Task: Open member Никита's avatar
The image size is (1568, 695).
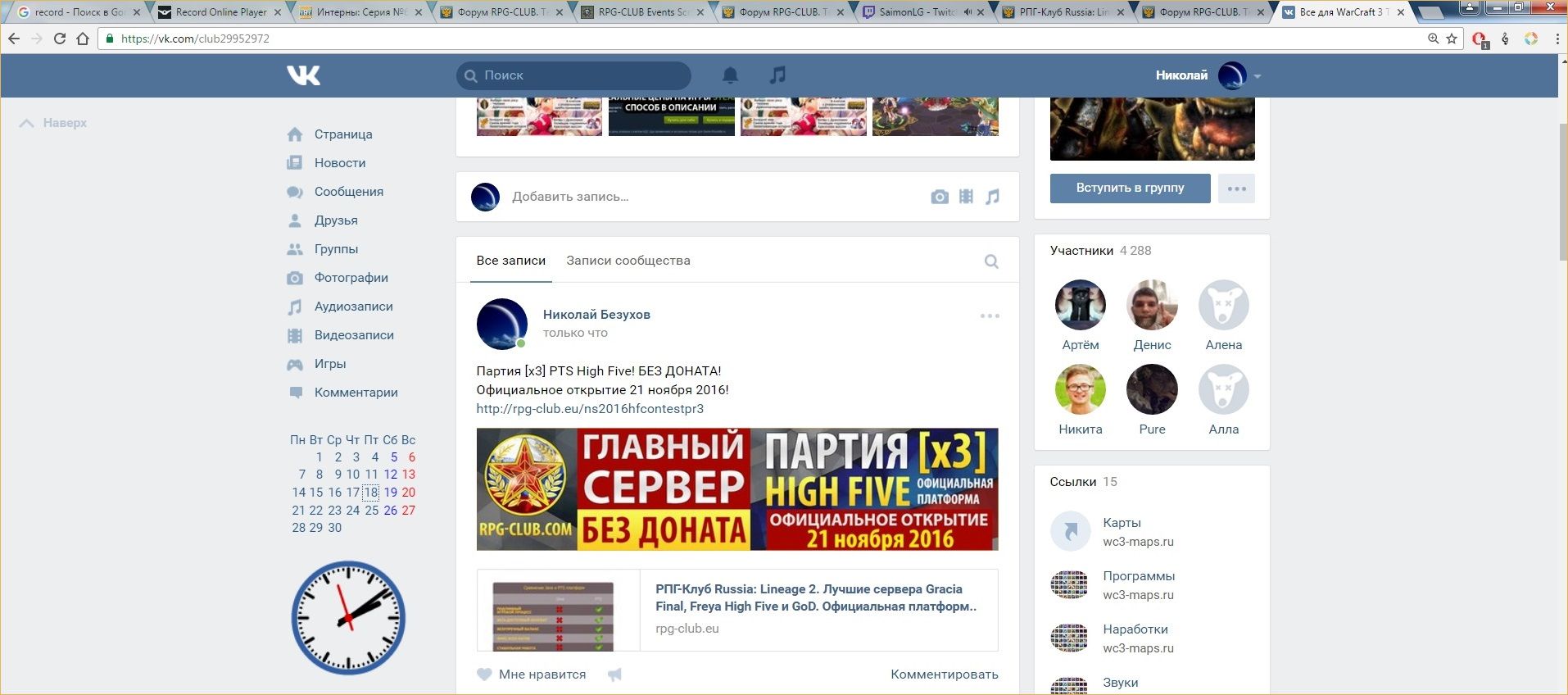Action: pos(1081,389)
